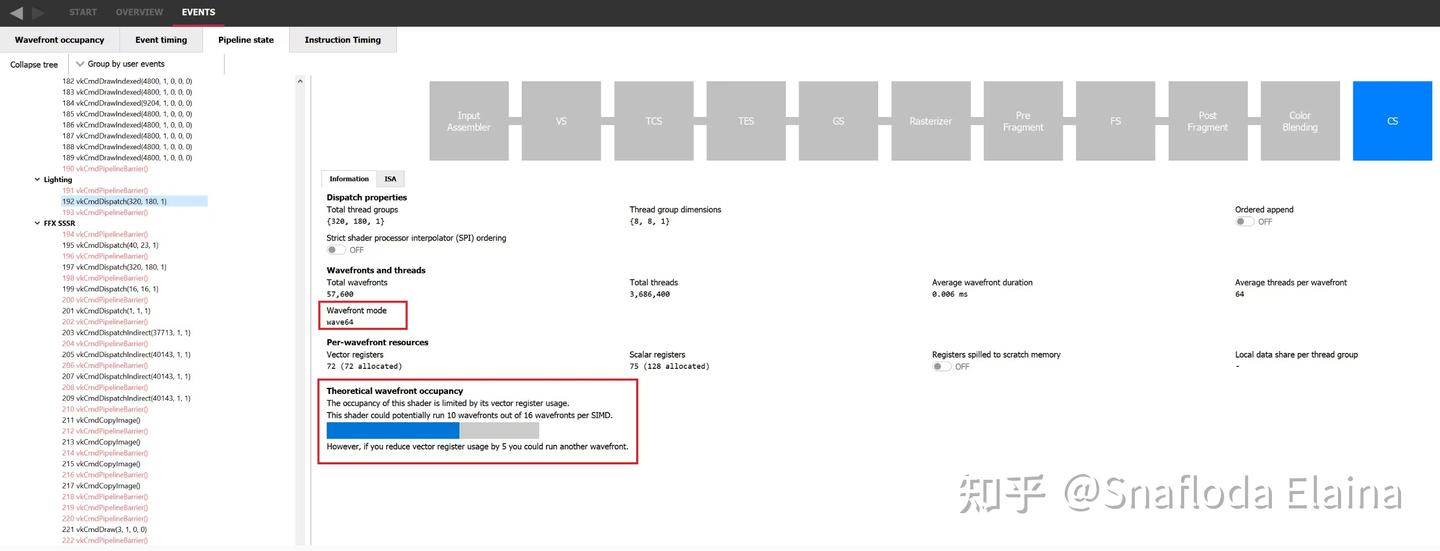Go forward using the right arrow icon
This screenshot has width=1440, height=551.
pyautogui.click(x=38, y=13)
